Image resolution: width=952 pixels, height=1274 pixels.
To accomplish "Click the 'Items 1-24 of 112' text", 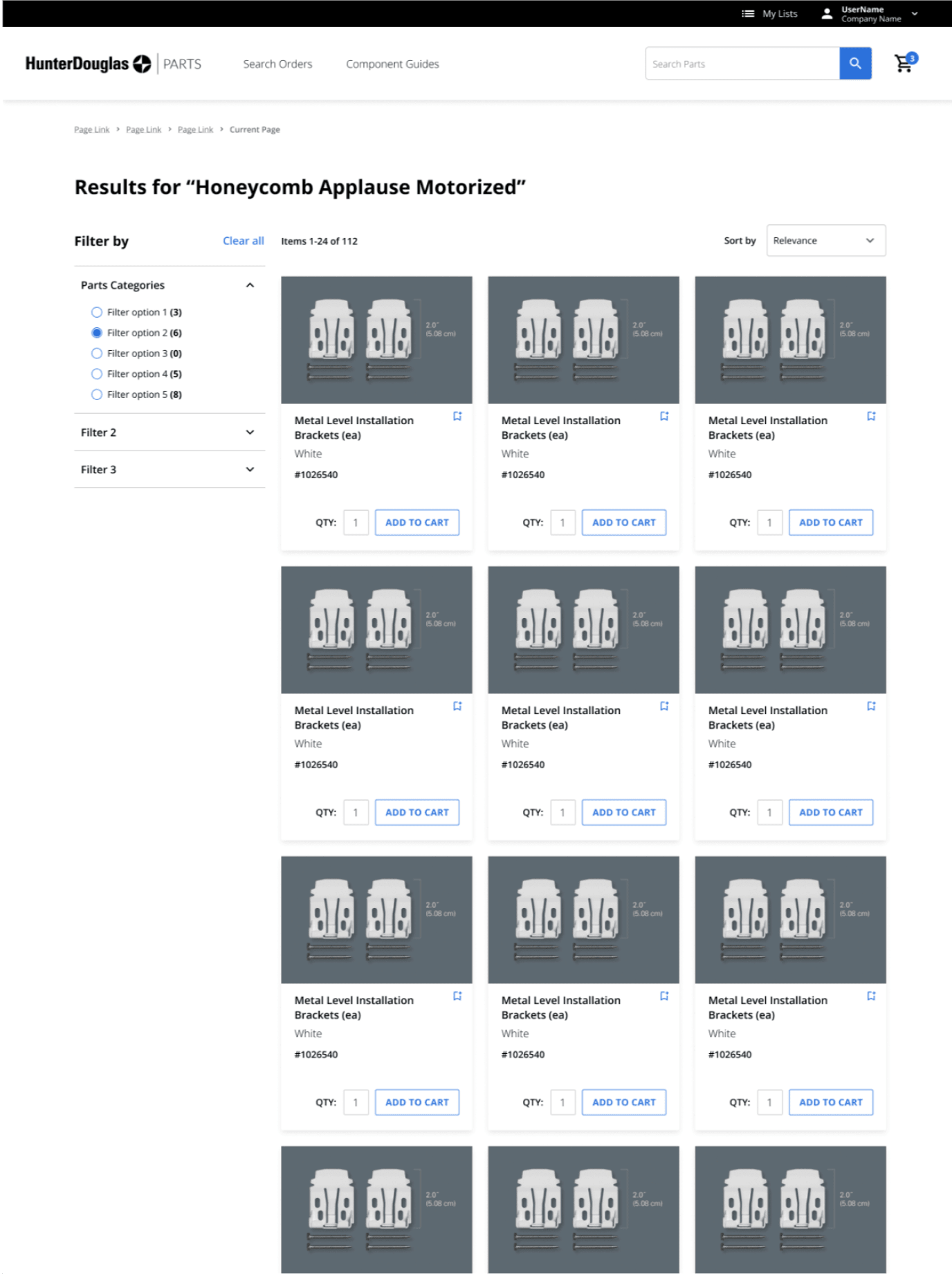I will 319,242.
